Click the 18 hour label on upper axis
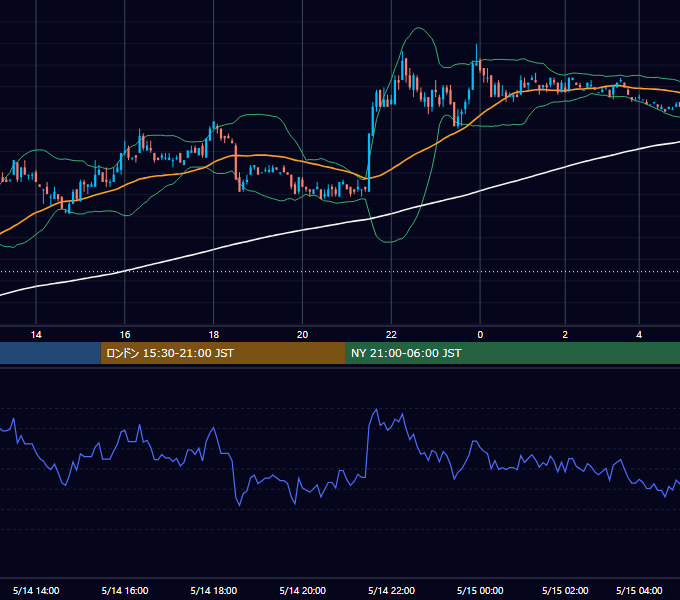Screen dimensions: 680x600 pyautogui.click(x=214, y=335)
